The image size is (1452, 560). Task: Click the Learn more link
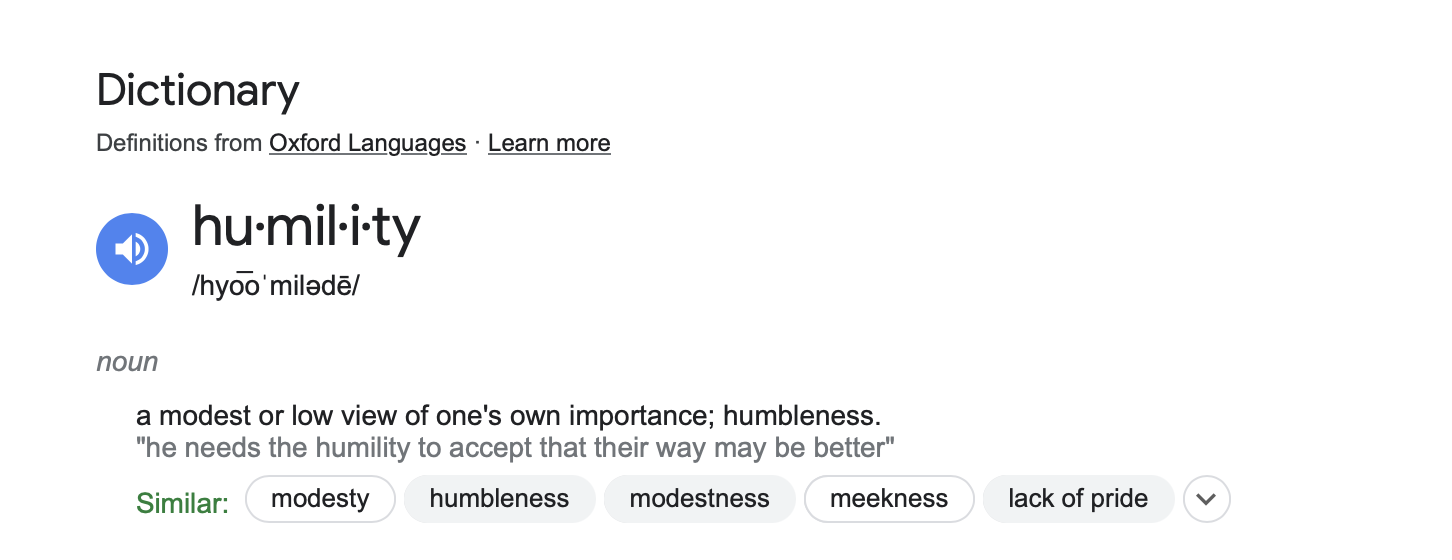(x=549, y=143)
